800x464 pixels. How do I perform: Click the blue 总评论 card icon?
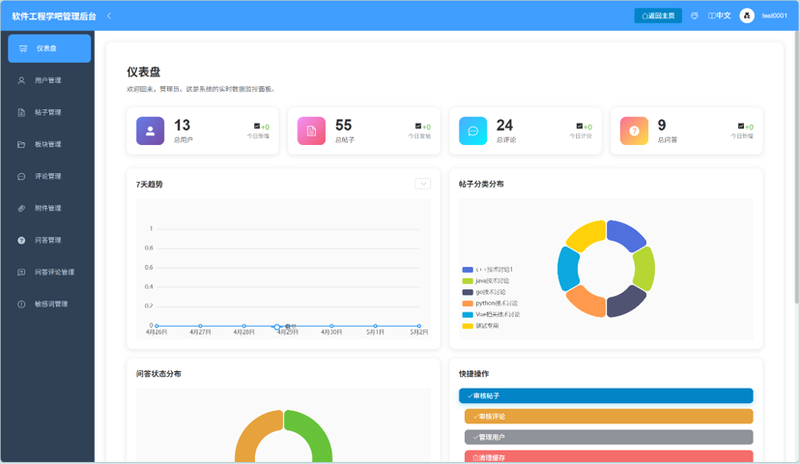tap(473, 131)
